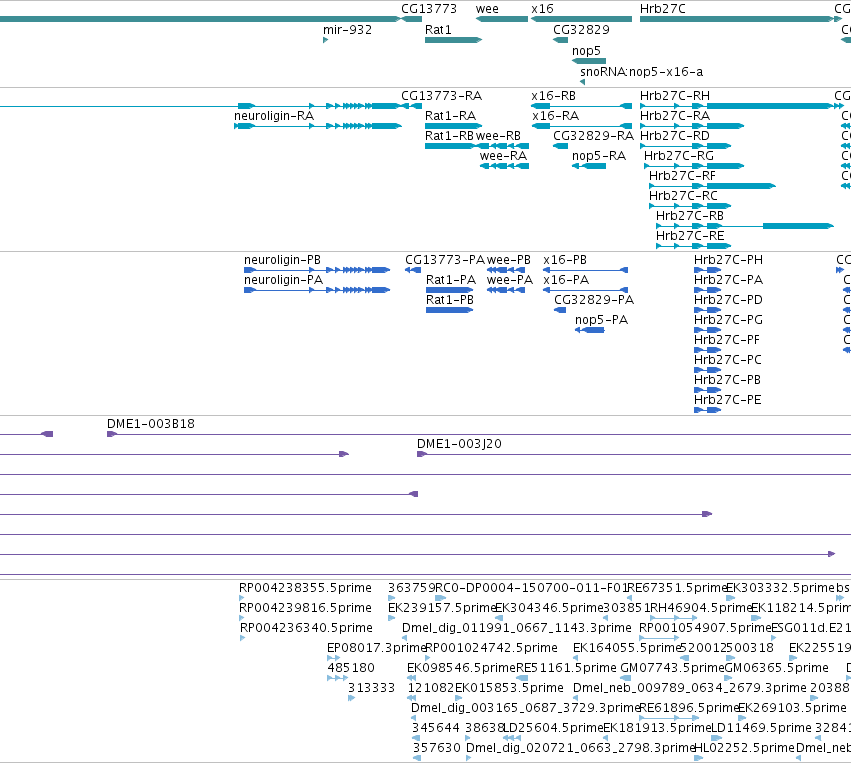
Task: Click the neuroligin-PB protein label
Action: tap(282, 260)
